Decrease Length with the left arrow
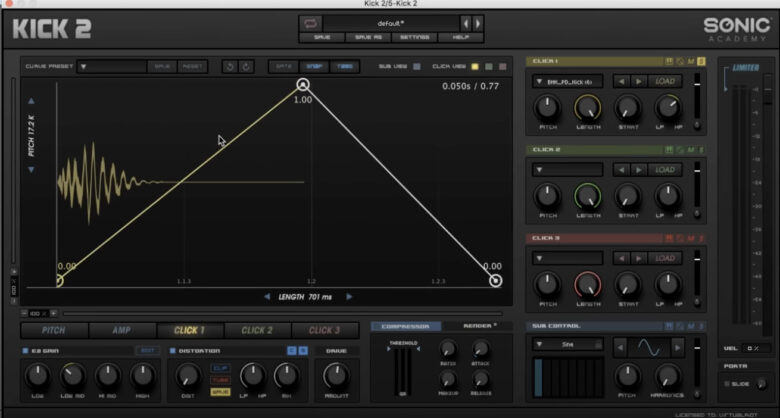The image size is (780, 418). click(267, 297)
